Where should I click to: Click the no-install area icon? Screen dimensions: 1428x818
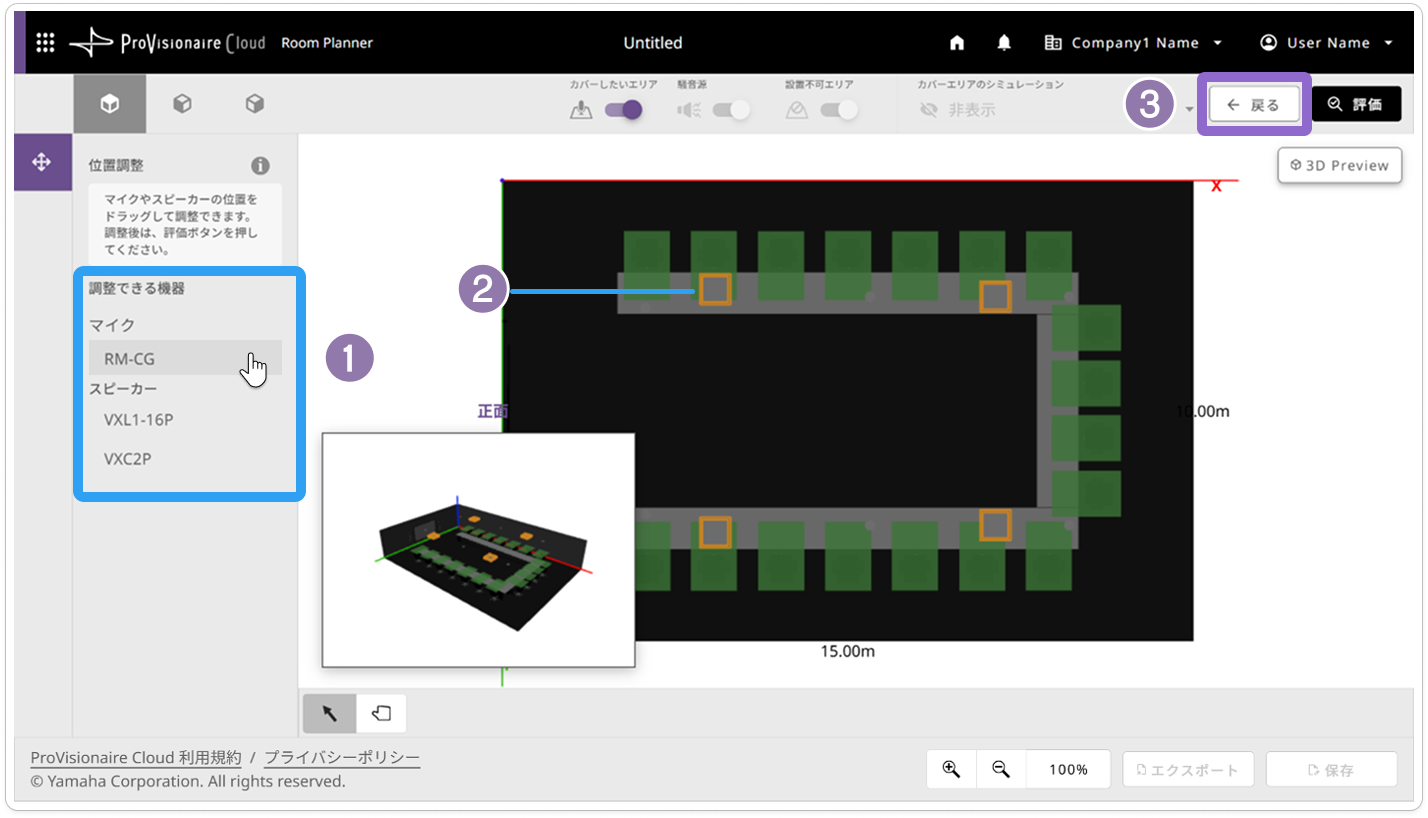(x=796, y=110)
